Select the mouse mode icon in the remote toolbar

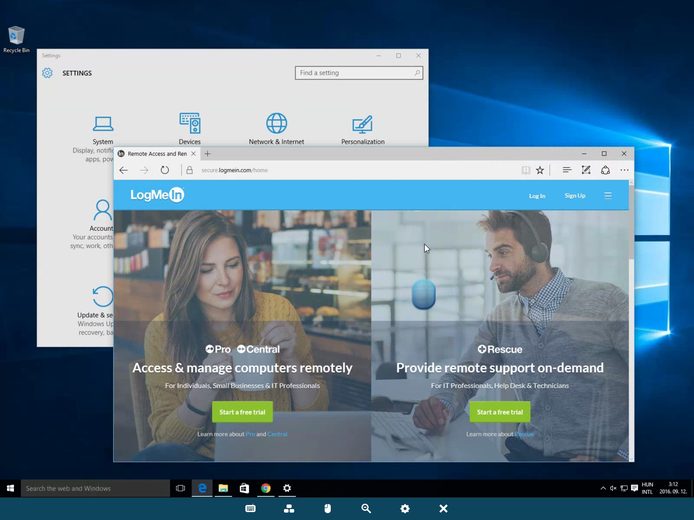328,508
